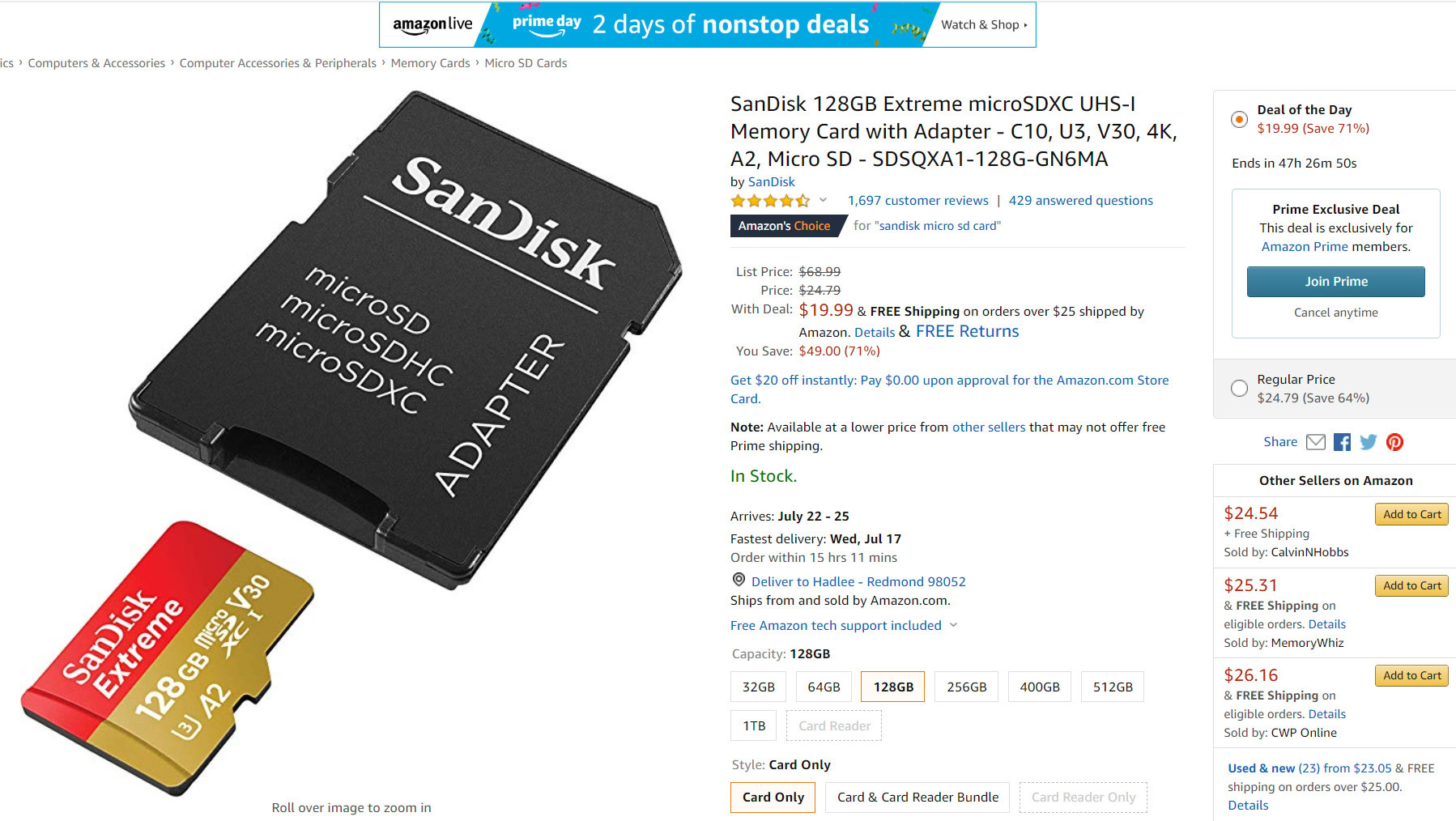Share the product via email icon

pos(1316,442)
